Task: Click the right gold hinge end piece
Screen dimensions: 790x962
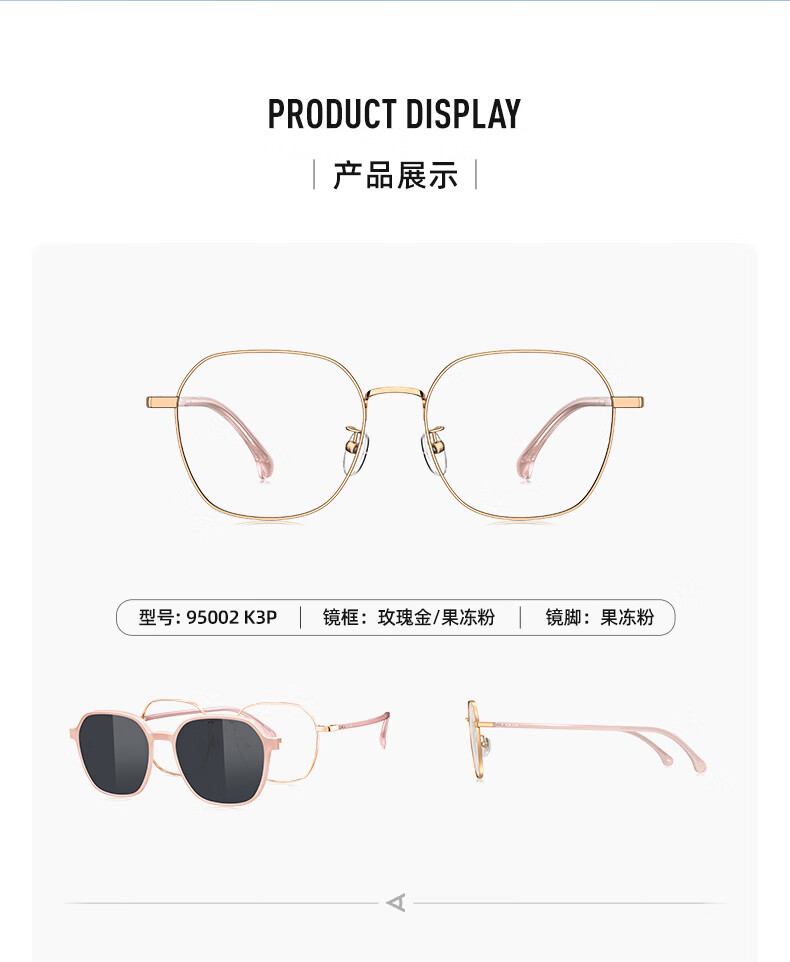Action: tap(627, 402)
